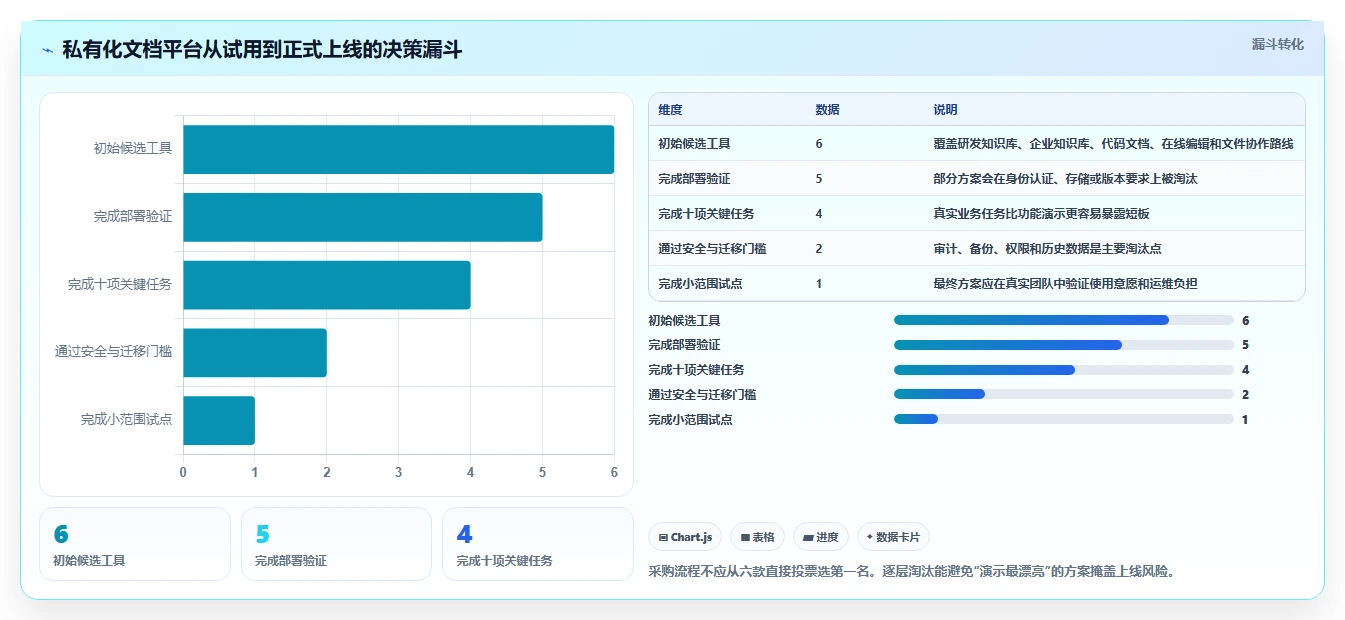Open the stat card showing 5 完成部署验证
Viewport: 1345px width, 620px height.
(336, 544)
